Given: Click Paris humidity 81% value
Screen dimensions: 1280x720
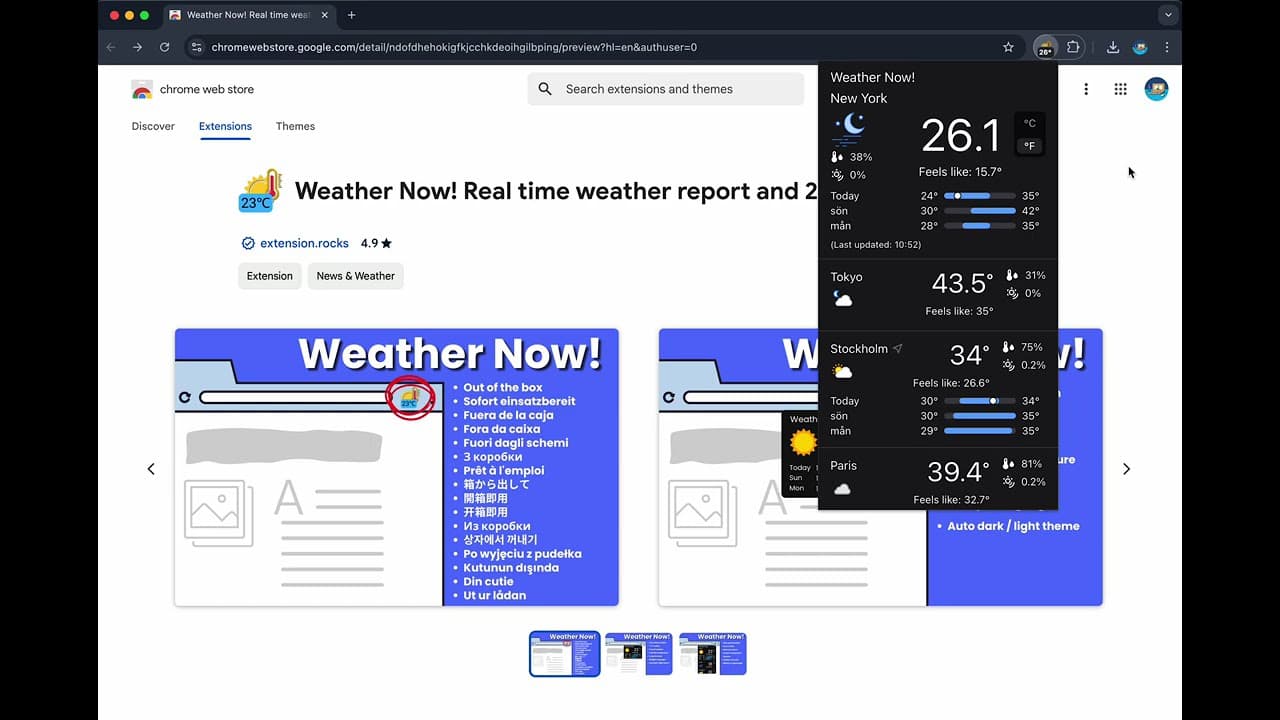Looking at the screenshot, I should click(1033, 464).
